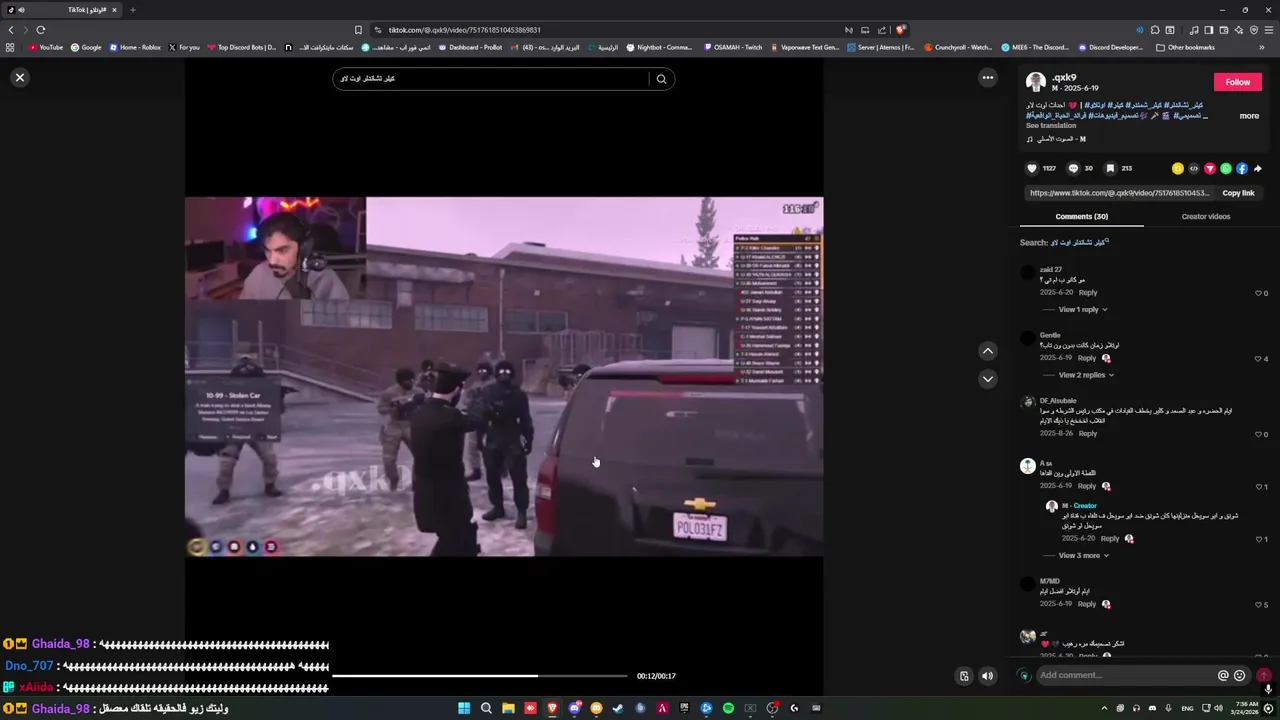
Task: Open comments via speech bubble icon
Action: (x=1073, y=169)
